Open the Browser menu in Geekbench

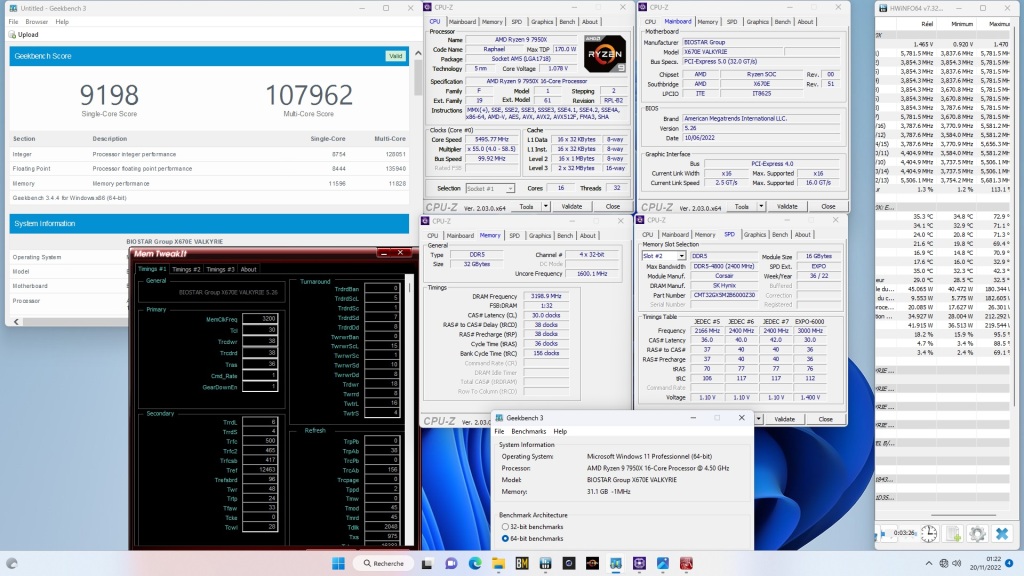tap(37, 22)
